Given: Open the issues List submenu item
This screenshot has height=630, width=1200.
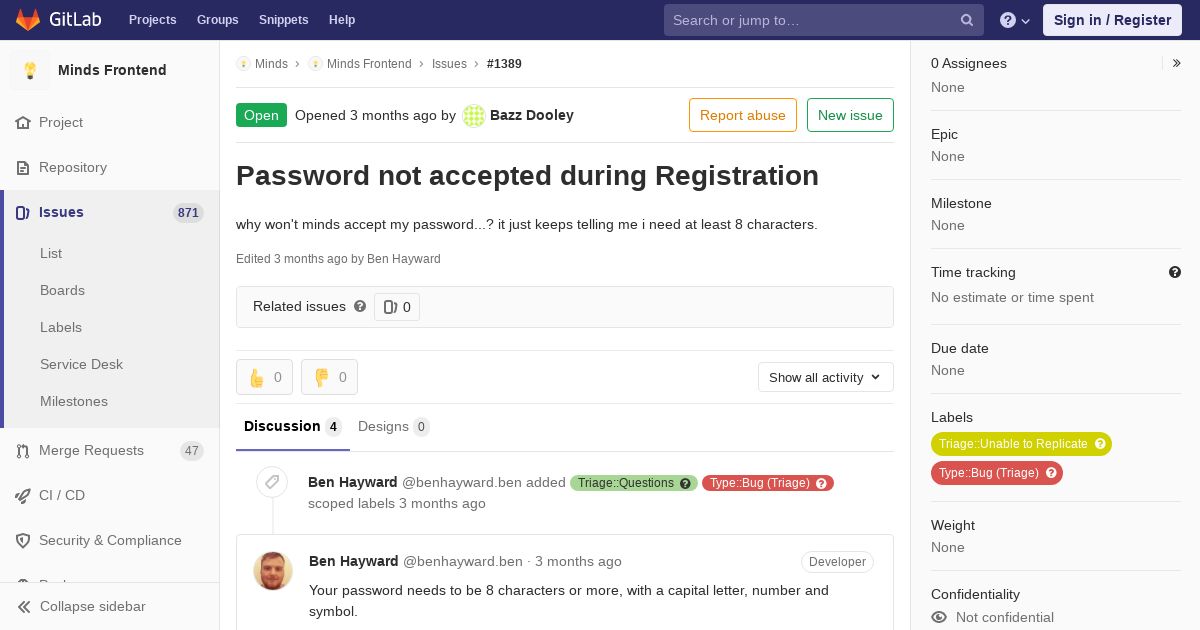Looking at the screenshot, I should click(51, 253).
